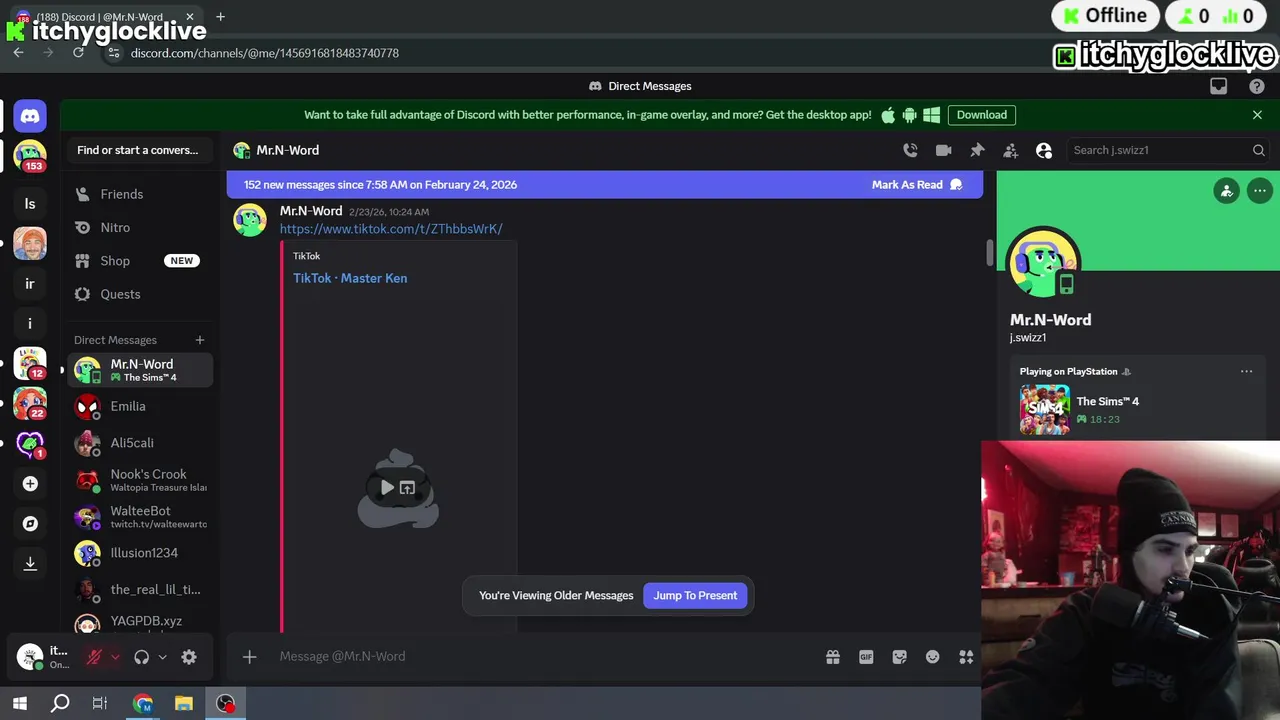Viewport: 1280px width, 720px height.
Task: Open Task View on taskbar
Action: (x=100, y=704)
